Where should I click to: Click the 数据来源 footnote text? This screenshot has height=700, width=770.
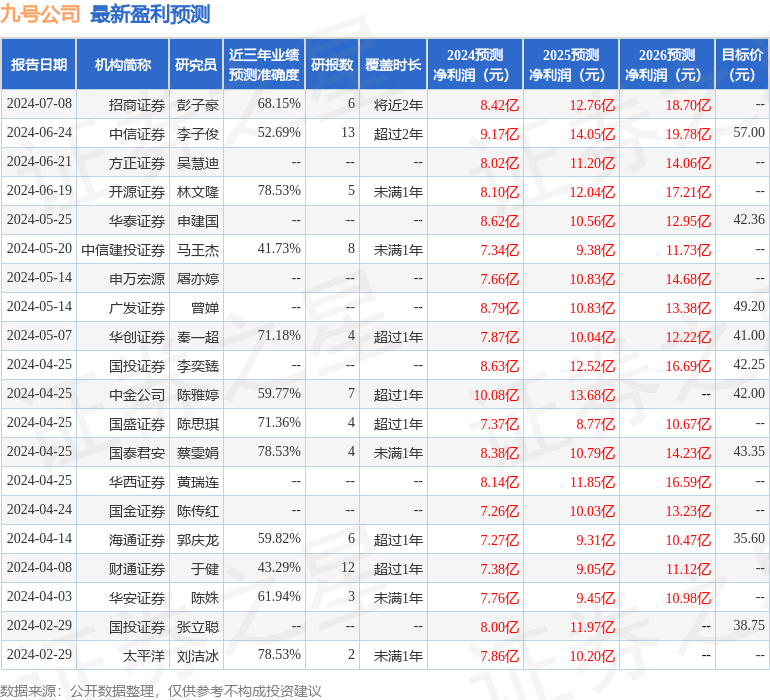pyautogui.click(x=161, y=691)
